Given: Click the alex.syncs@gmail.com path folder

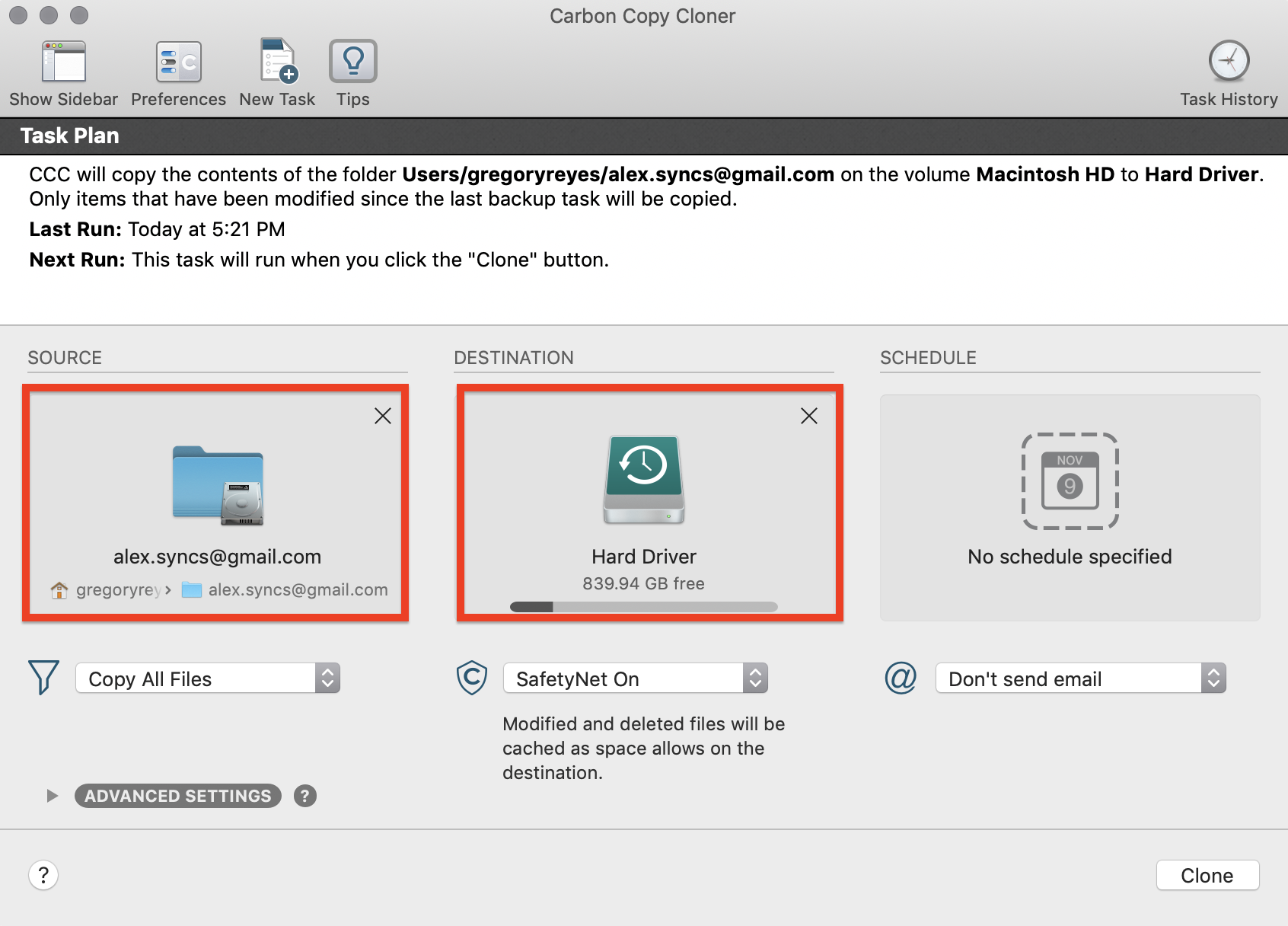Looking at the screenshot, I should (x=285, y=590).
